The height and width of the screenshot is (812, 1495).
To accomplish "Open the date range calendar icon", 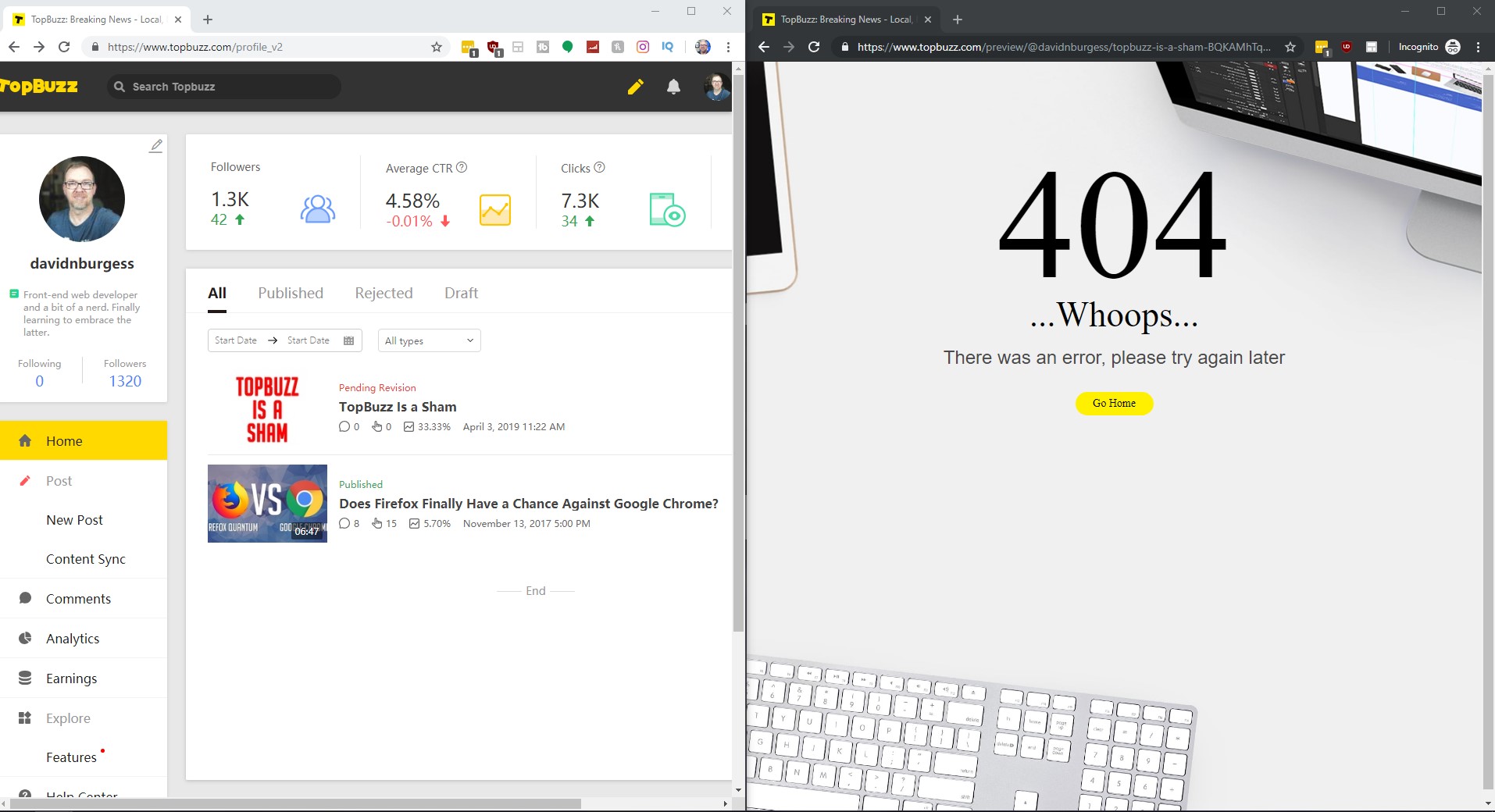I will tap(349, 340).
